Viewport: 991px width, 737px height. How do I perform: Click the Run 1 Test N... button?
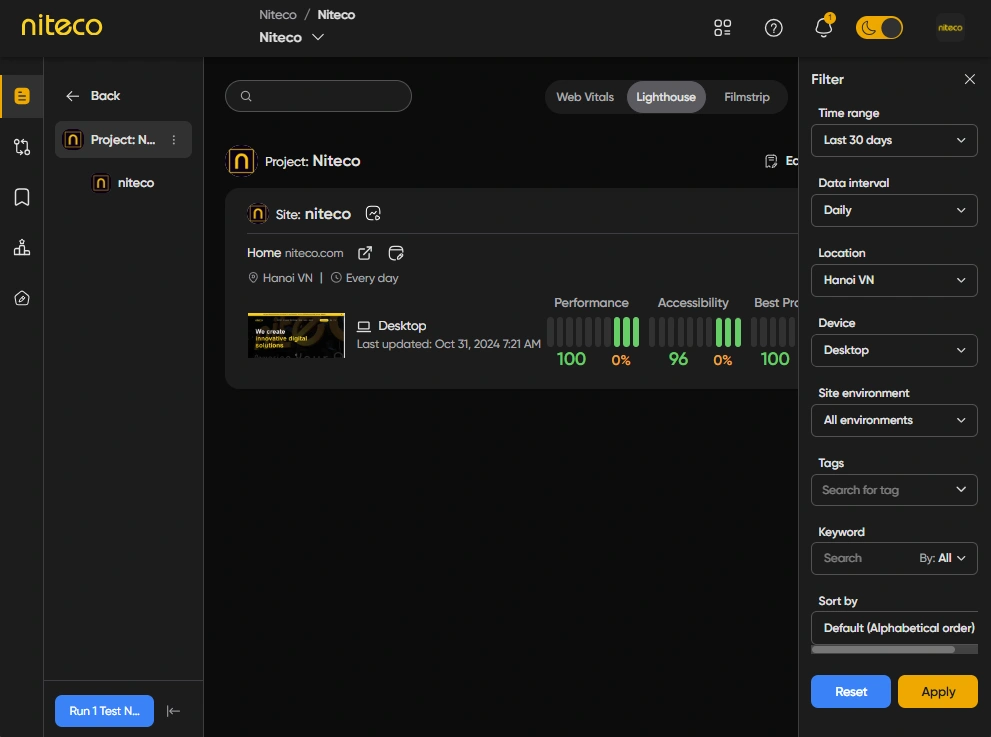pyautogui.click(x=104, y=711)
